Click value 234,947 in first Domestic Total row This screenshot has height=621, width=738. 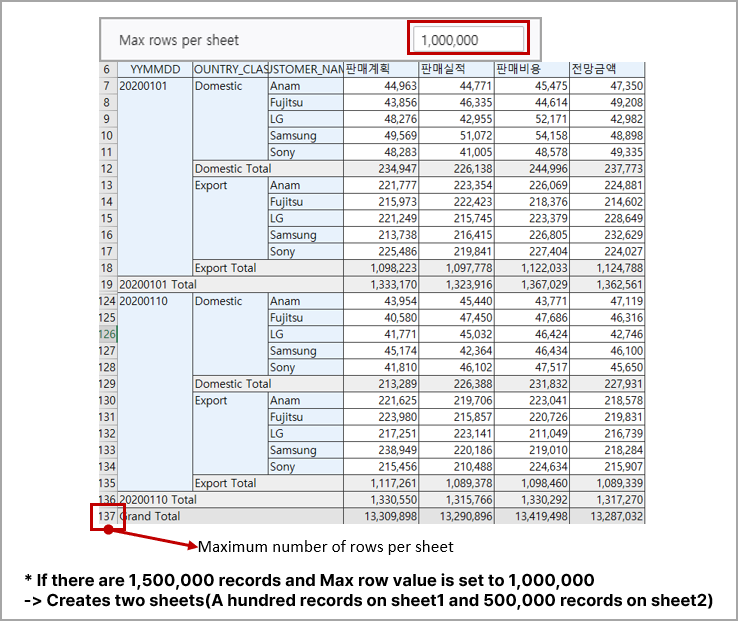(381, 169)
